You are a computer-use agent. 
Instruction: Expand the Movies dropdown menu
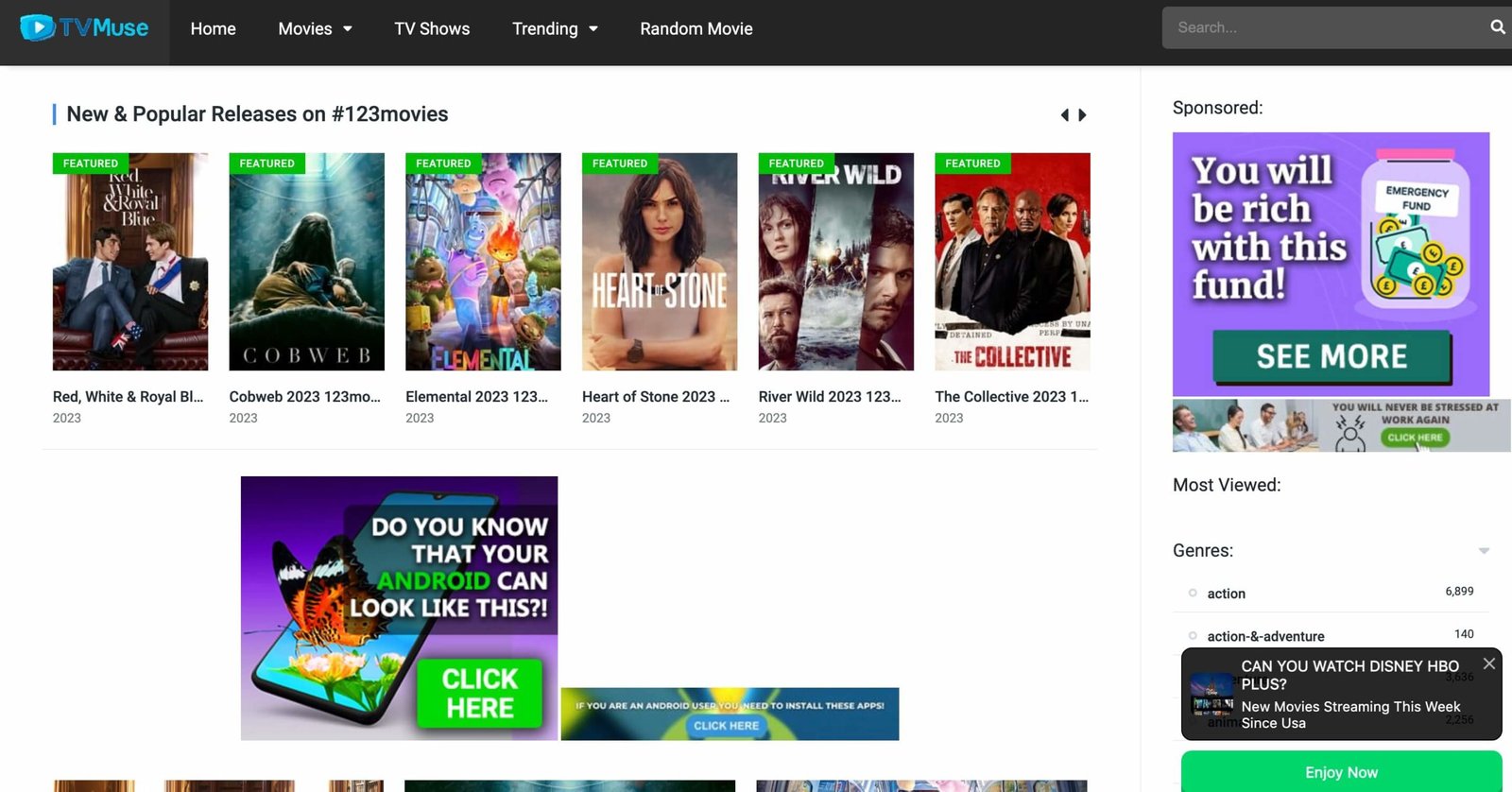coord(315,28)
